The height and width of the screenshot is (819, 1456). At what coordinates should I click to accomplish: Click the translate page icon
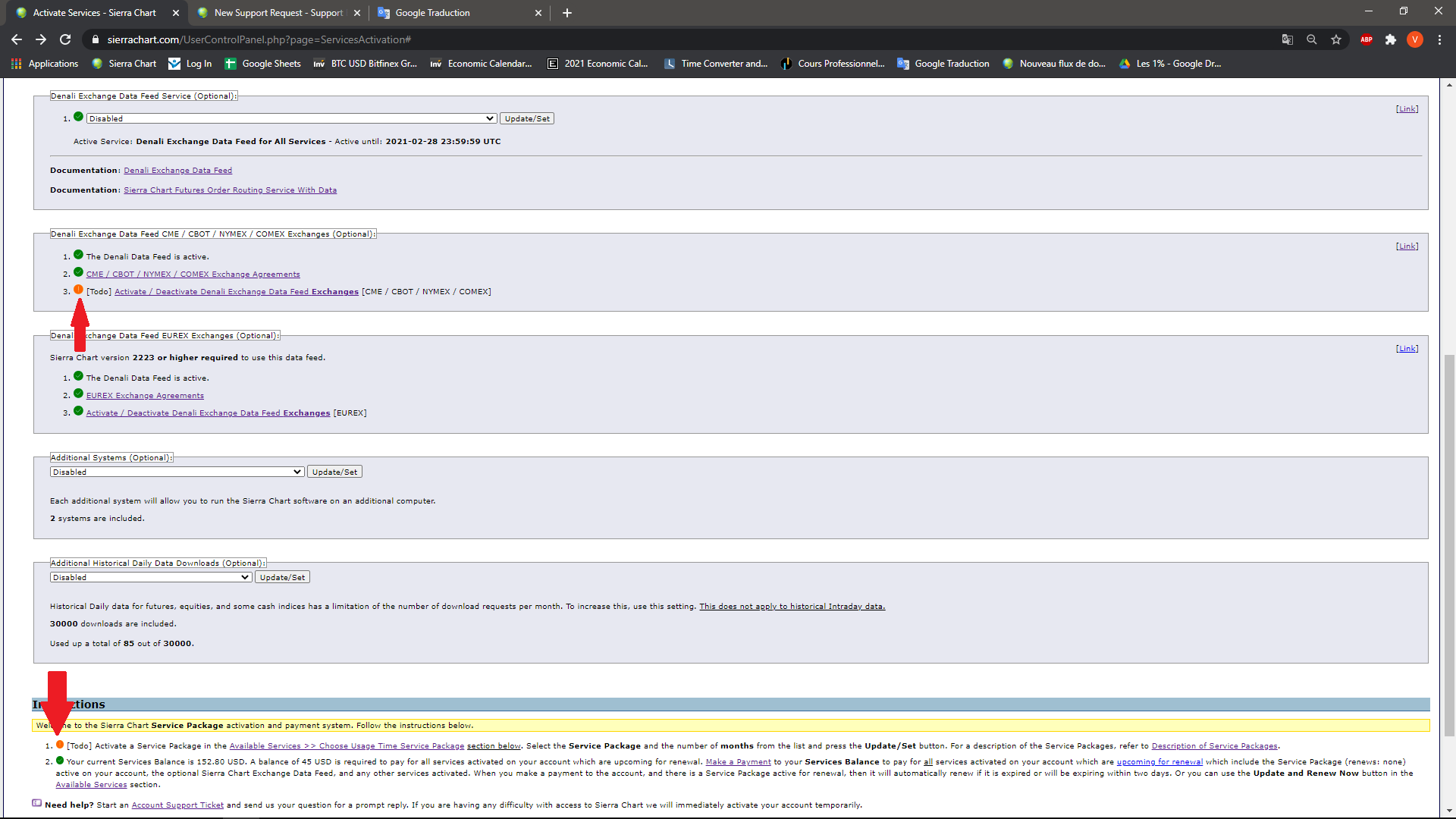1287,39
